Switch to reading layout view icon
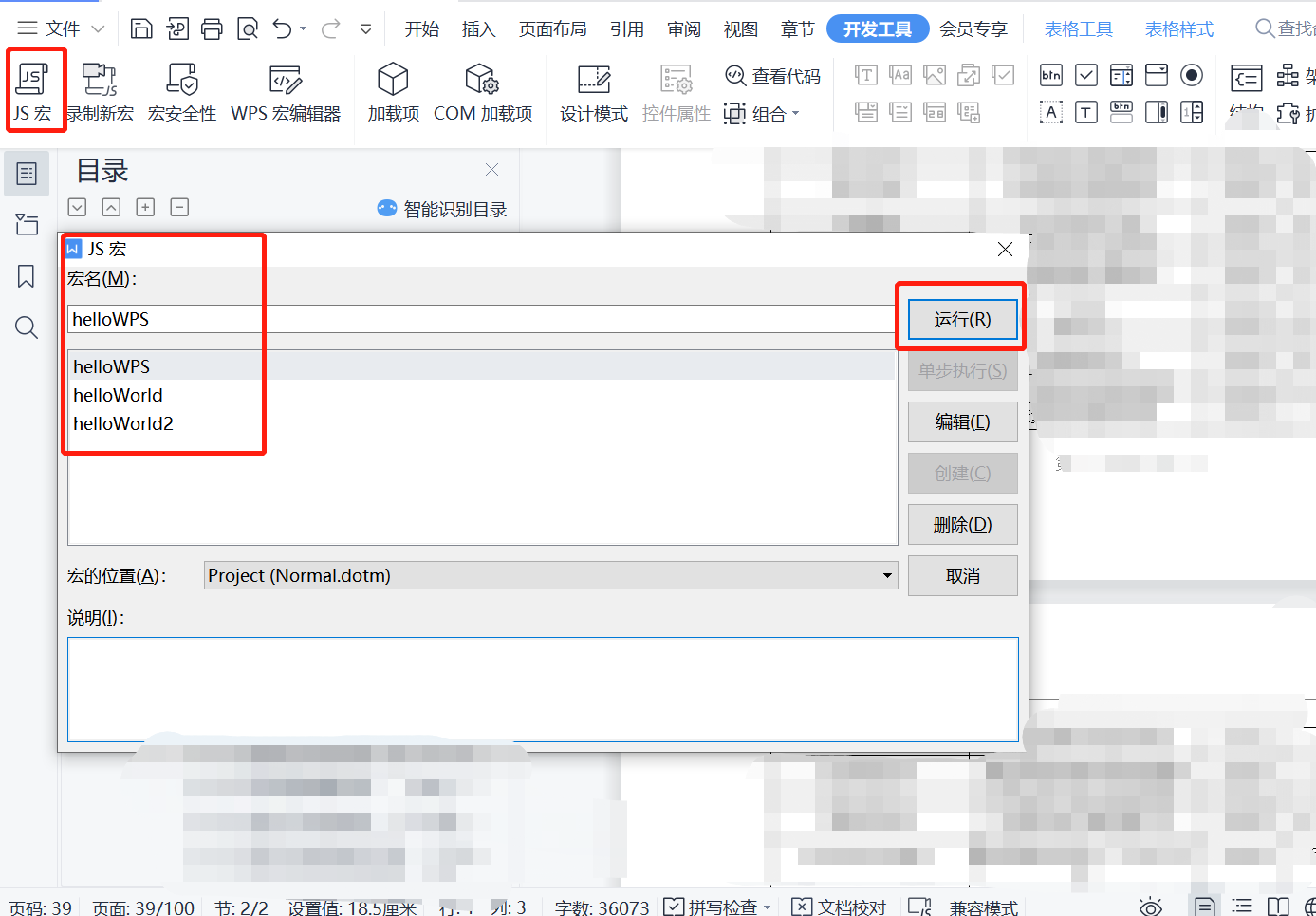This screenshot has width=1316, height=916. [x=1278, y=907]
